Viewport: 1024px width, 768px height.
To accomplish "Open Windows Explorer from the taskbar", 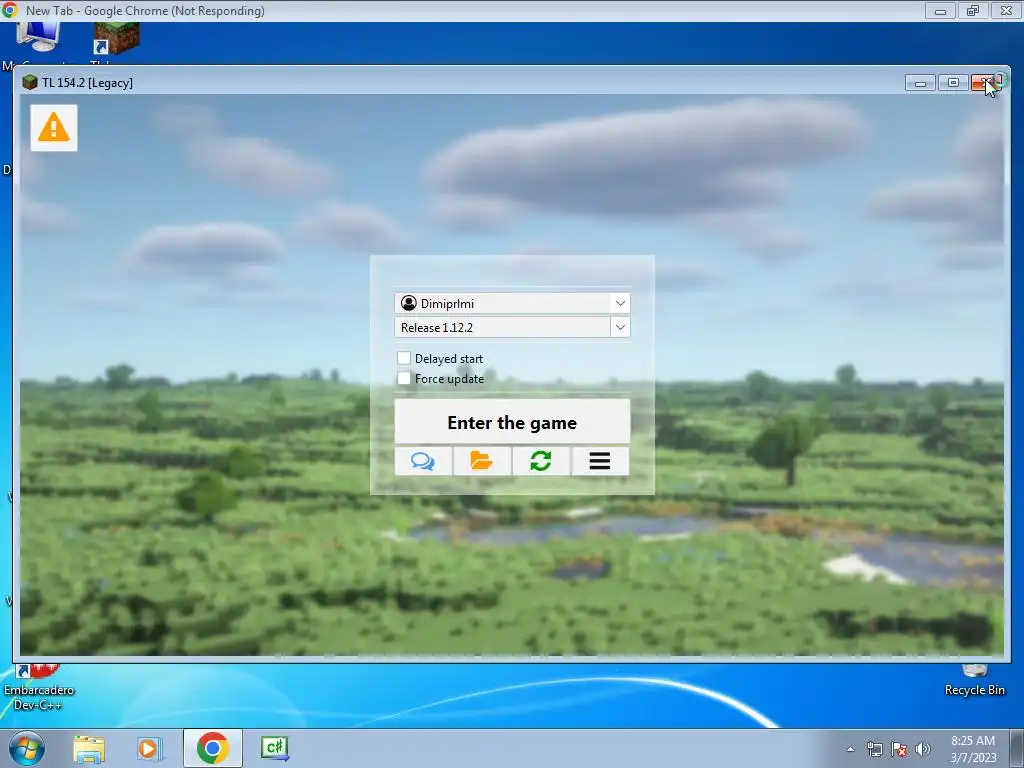I will pos(89,749).
